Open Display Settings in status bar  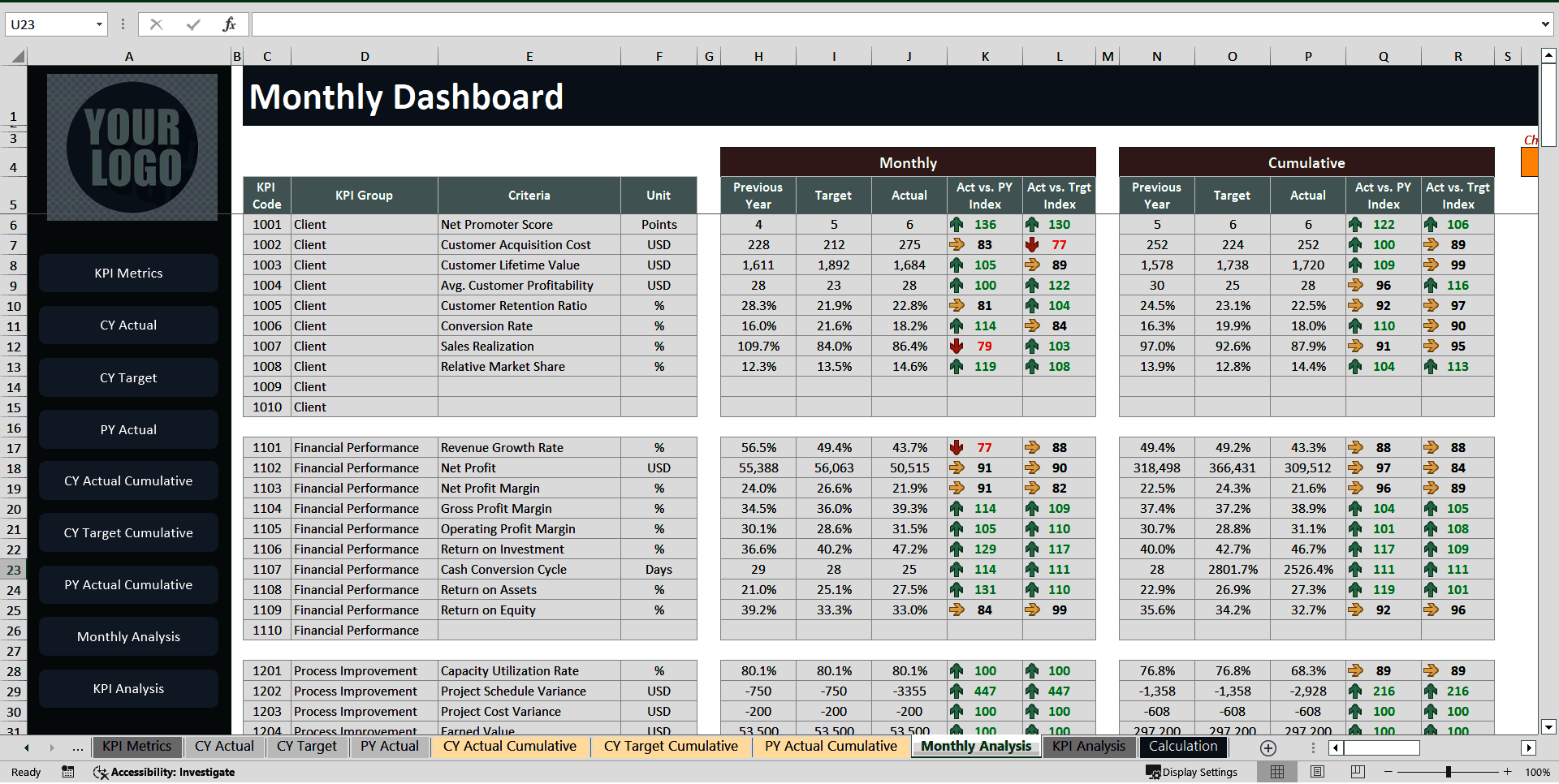click(x=1192, y=772)
